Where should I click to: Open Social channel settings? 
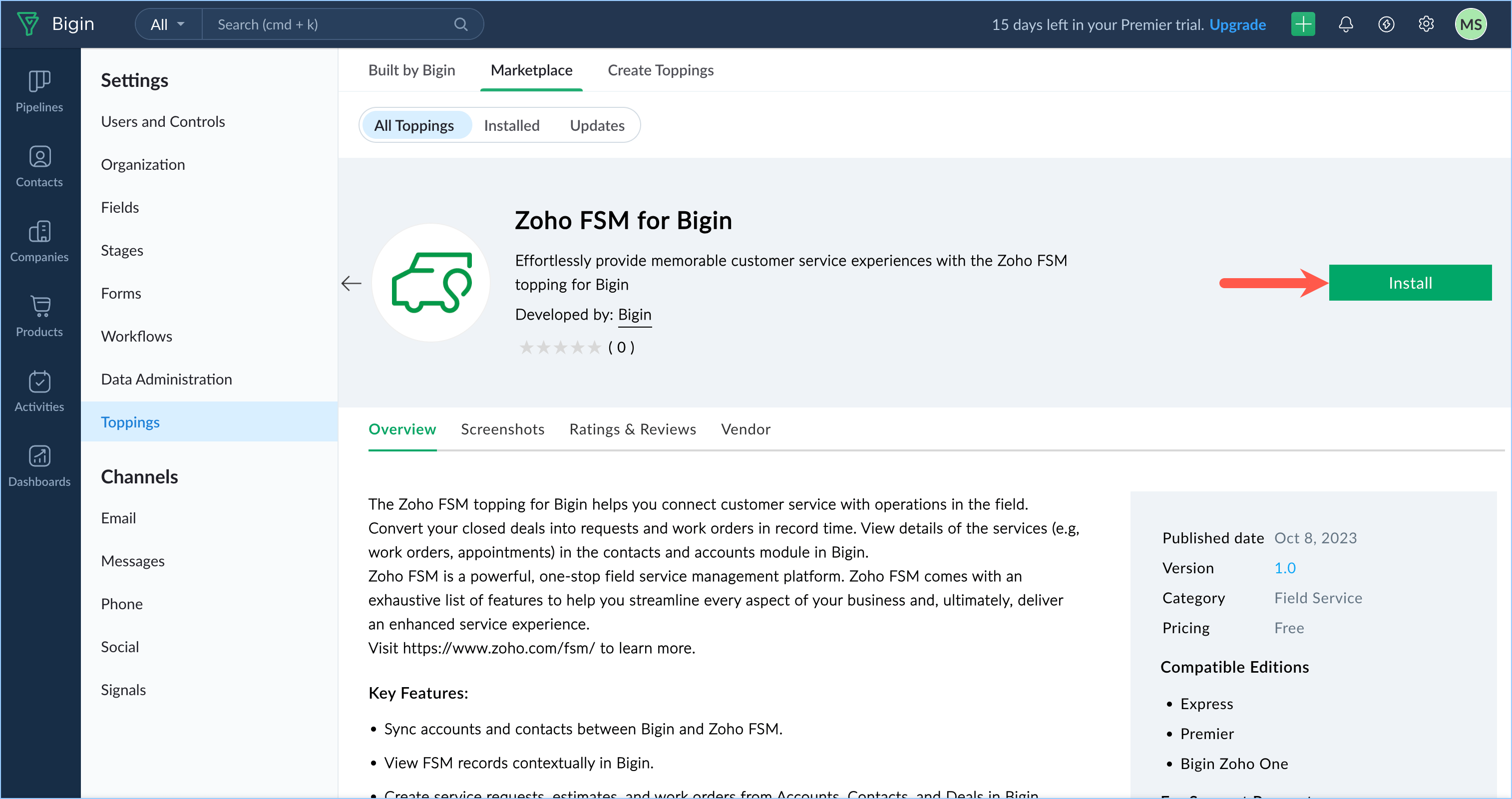[x=120, y=646]
